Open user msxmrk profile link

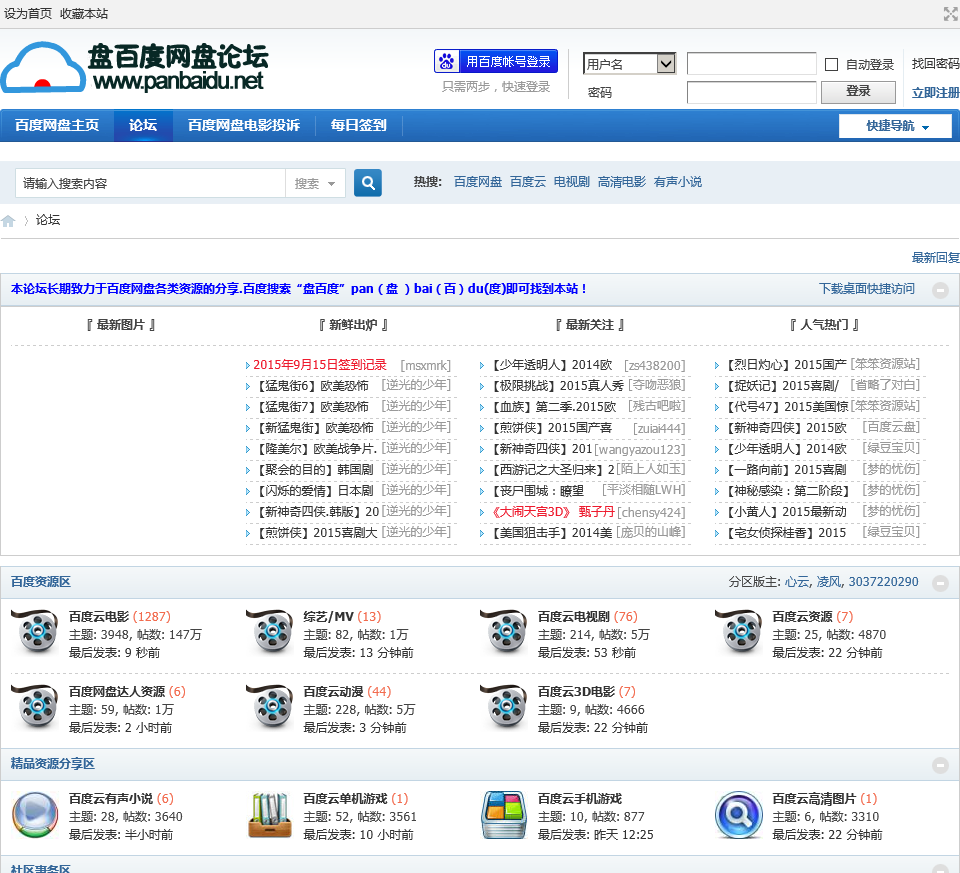(x=426, y=365)
